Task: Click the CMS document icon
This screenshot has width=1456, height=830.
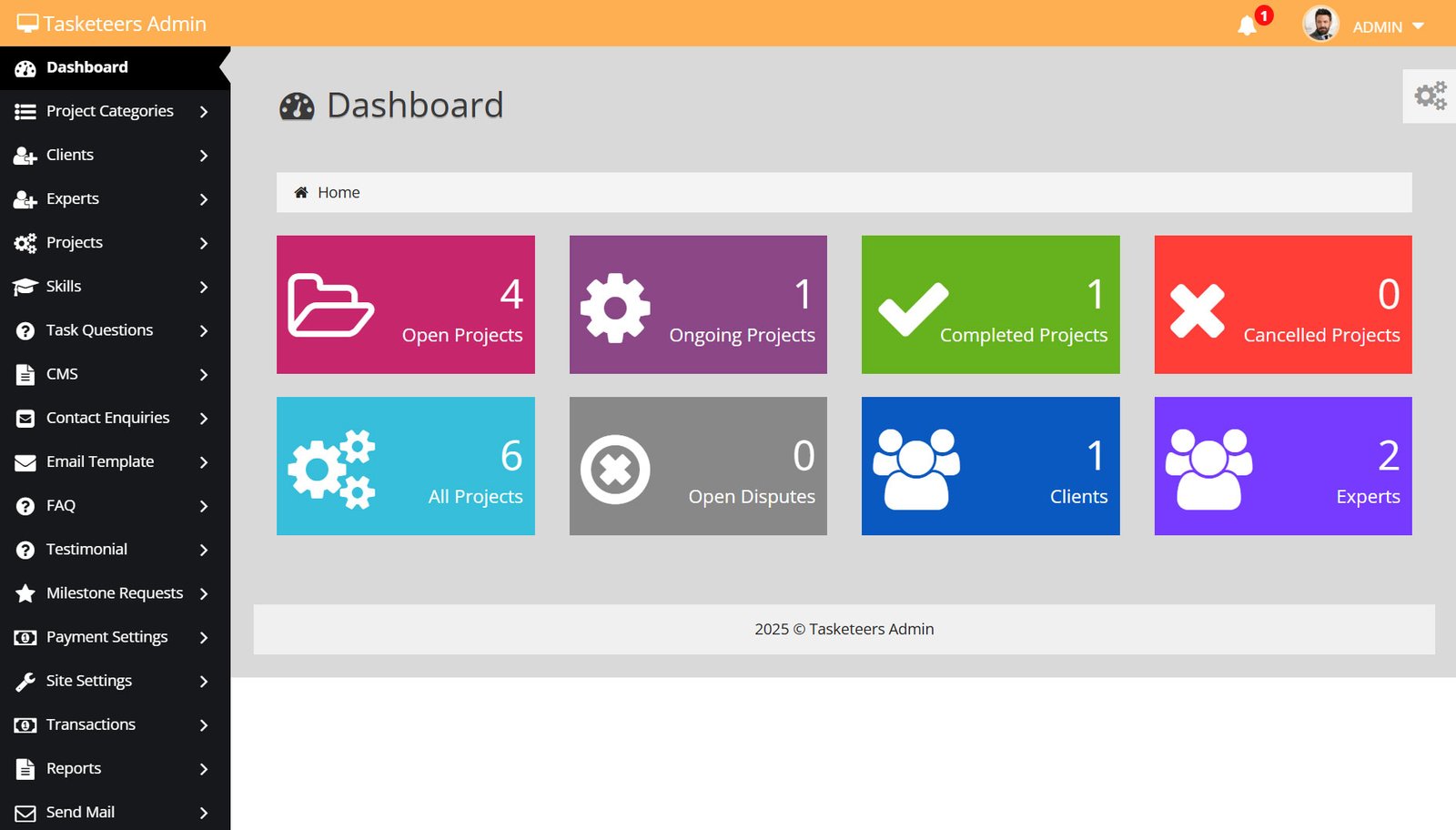Action: click(25, 375)
